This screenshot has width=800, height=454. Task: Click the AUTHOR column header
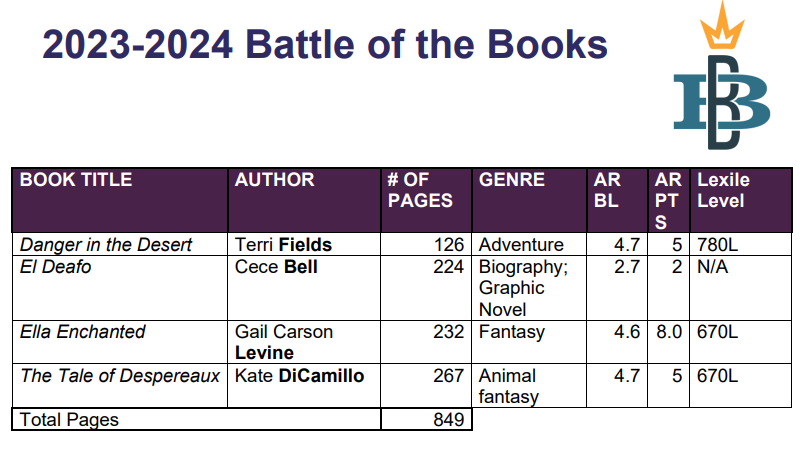pyautogui.click(x=304, y=200)
